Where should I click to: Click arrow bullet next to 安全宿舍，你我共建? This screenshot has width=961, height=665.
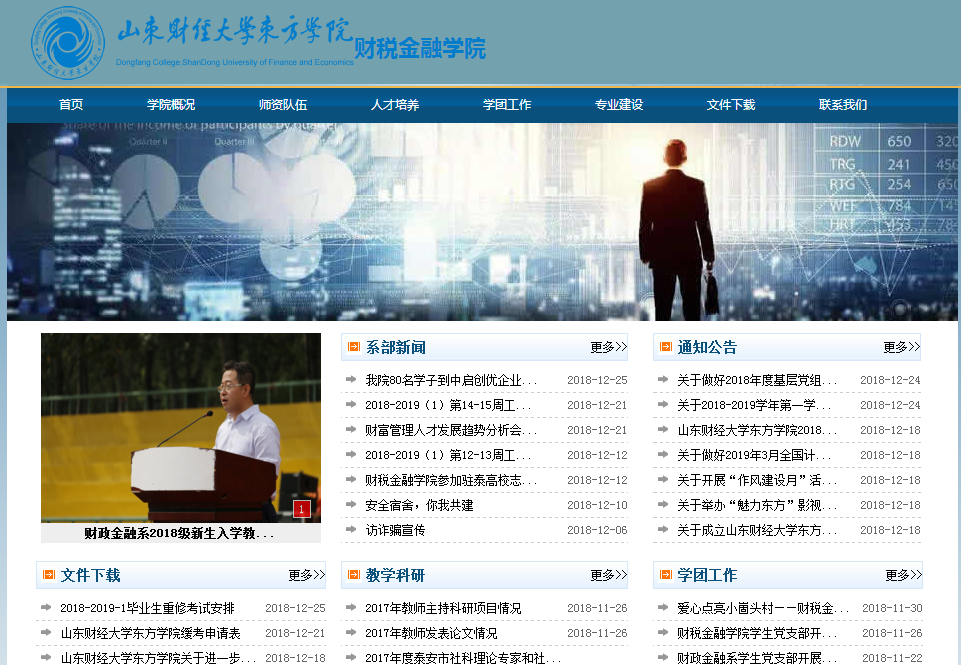pos(351,505)
